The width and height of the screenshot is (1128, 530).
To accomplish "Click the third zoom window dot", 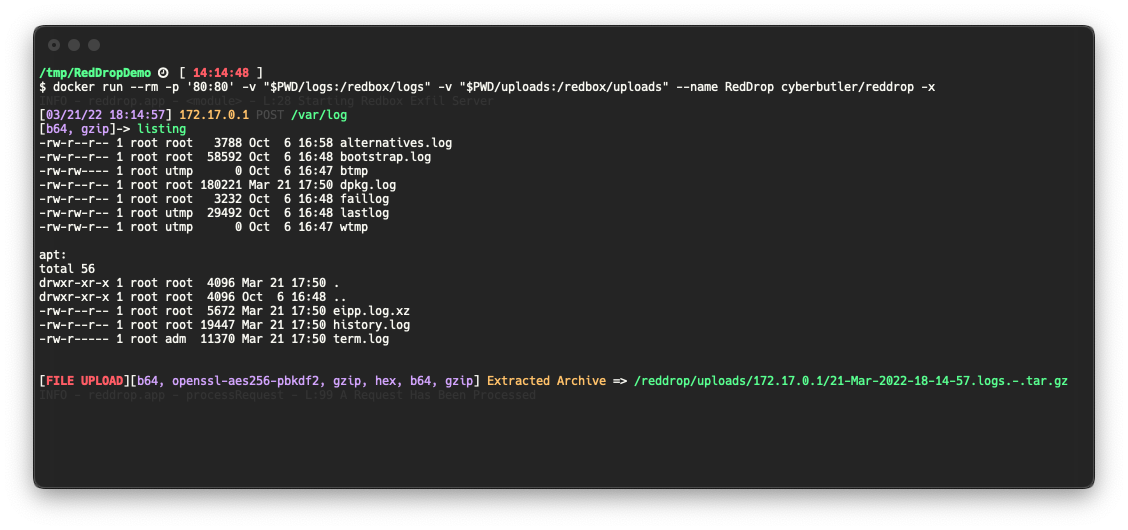I will click(x=94, y=45).
